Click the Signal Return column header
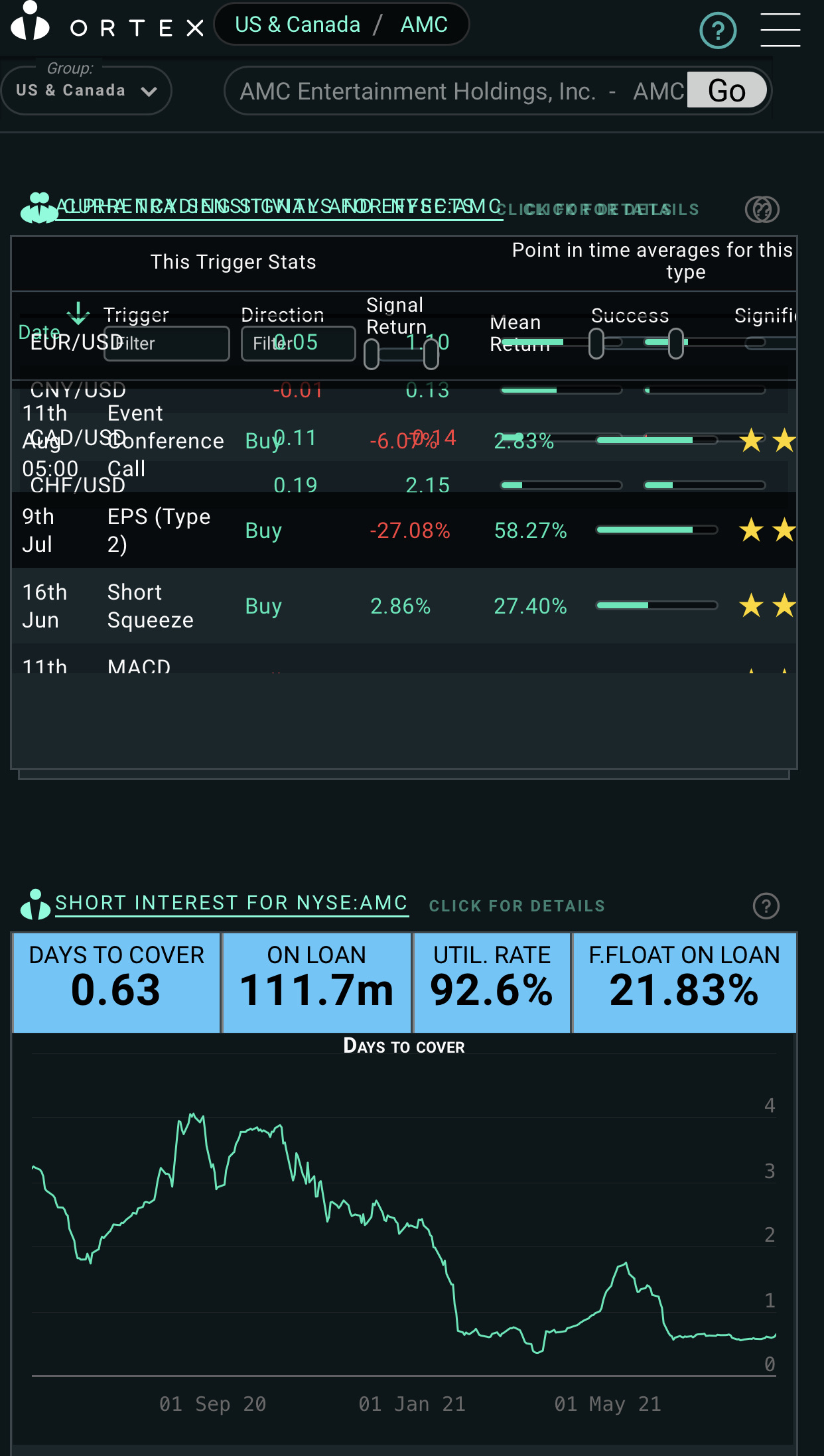The height and width of the screenshot is (1456, 824). 396,316
